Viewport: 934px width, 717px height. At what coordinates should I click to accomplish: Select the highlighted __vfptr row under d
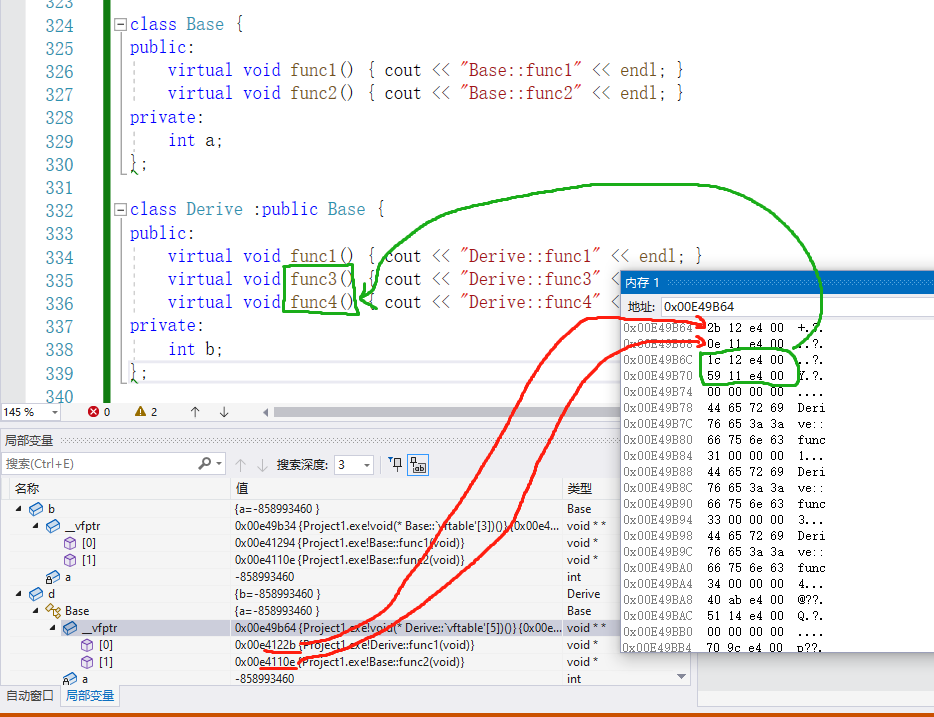click(310, 628)
